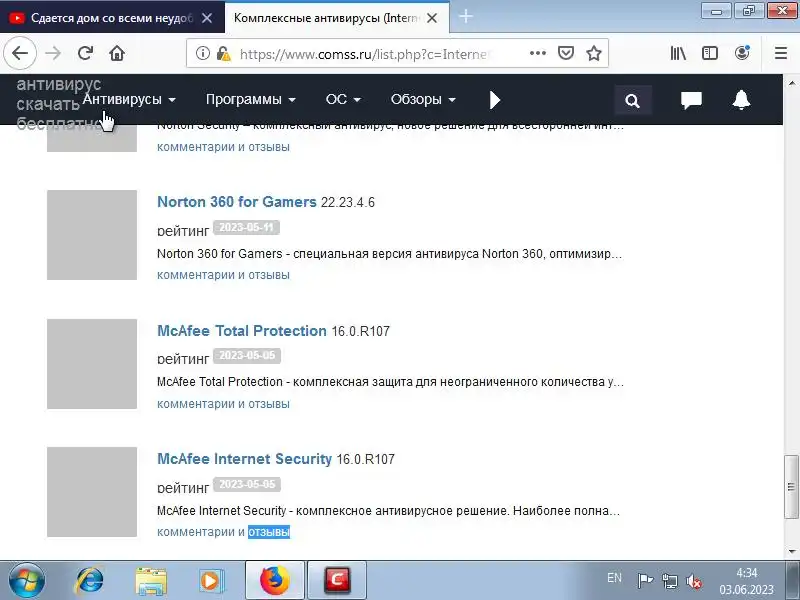
Task: Open page actions three-dot menu
Action: 538,53
